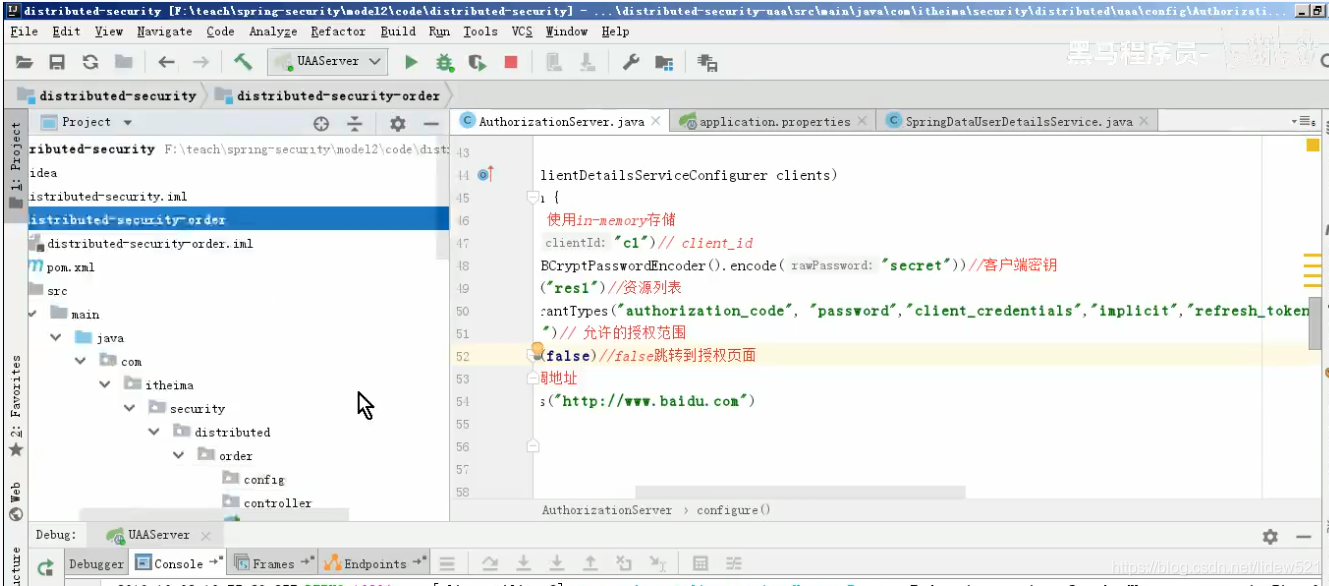Open Project Structure toolbar icon
This screenshot has width=1329, height=586.
point(664,63)
